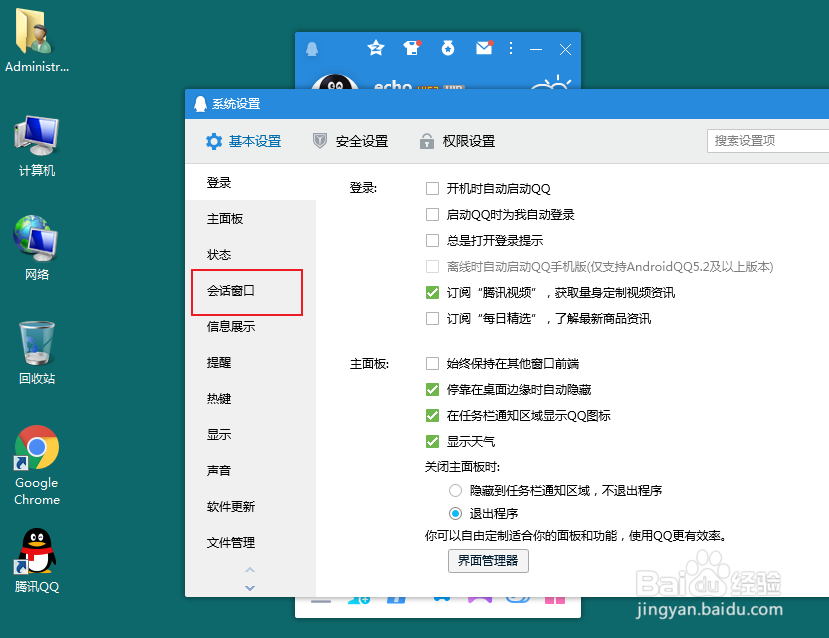Screen dimensions: 829x638
Task: Minimize the QQ main panel
Action: tap(536, 49)
